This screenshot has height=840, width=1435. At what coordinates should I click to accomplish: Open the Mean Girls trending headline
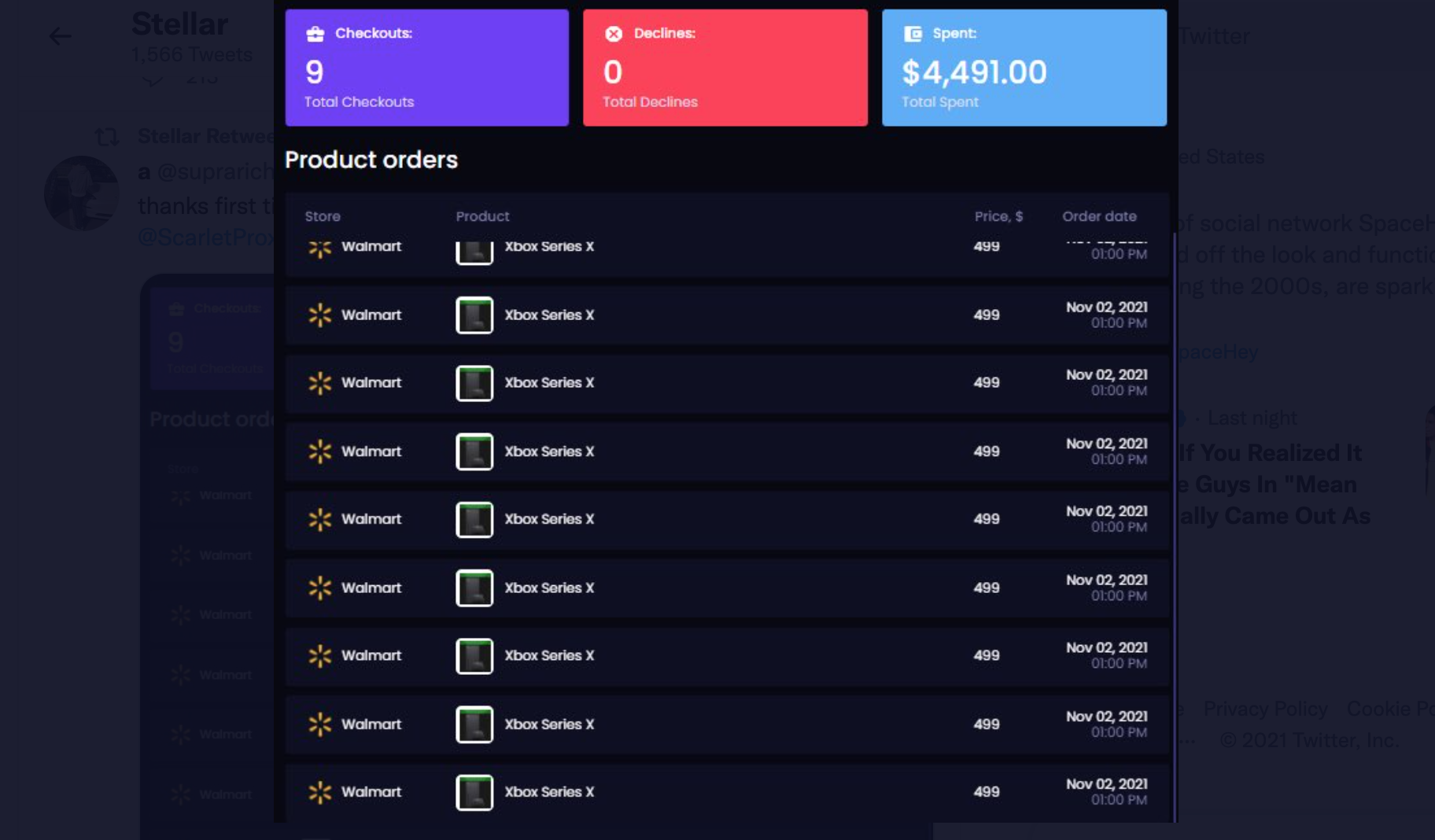click(x=1275, y=484)
